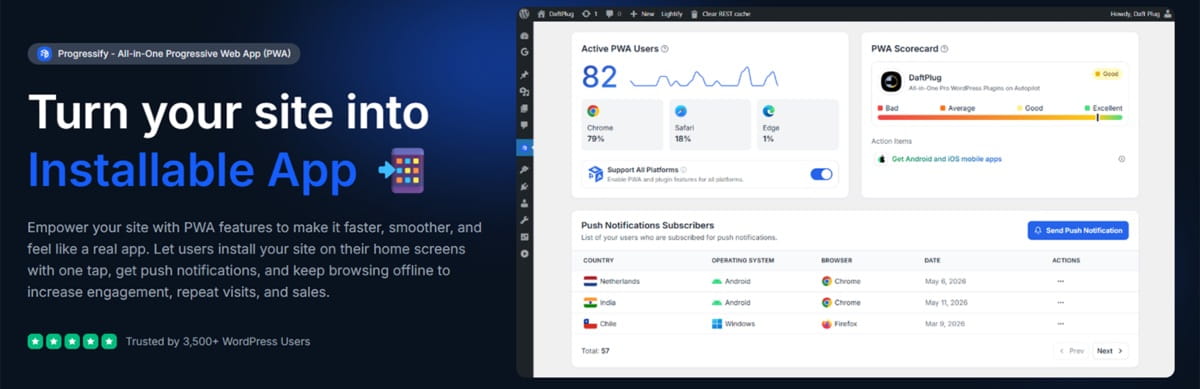Screen dimensions: 1200x389
Task: Open the Pages icon in sidebar
Action: 524,108
